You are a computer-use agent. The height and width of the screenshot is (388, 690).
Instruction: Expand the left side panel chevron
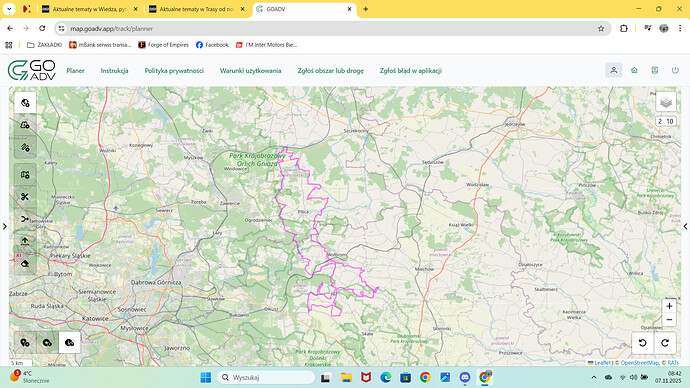(5, 227)
